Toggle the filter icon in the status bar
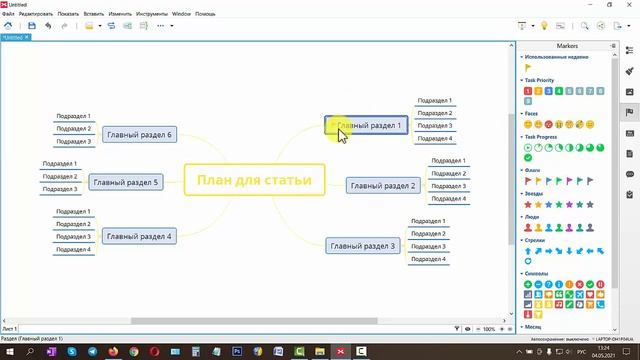The image size is (640, 360). (x=457, y=329)
